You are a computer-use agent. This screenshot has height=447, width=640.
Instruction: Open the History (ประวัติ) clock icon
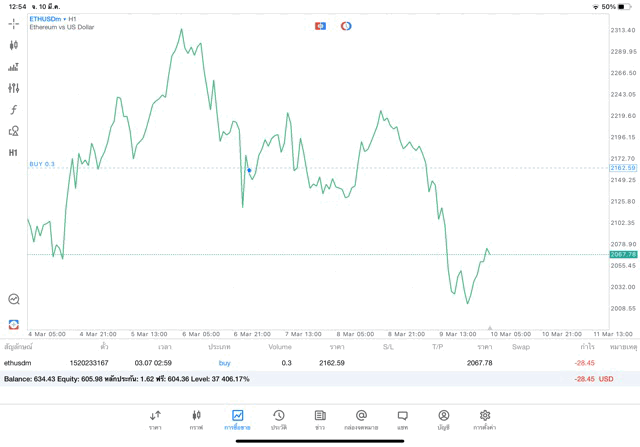click(x=279, y=419)
